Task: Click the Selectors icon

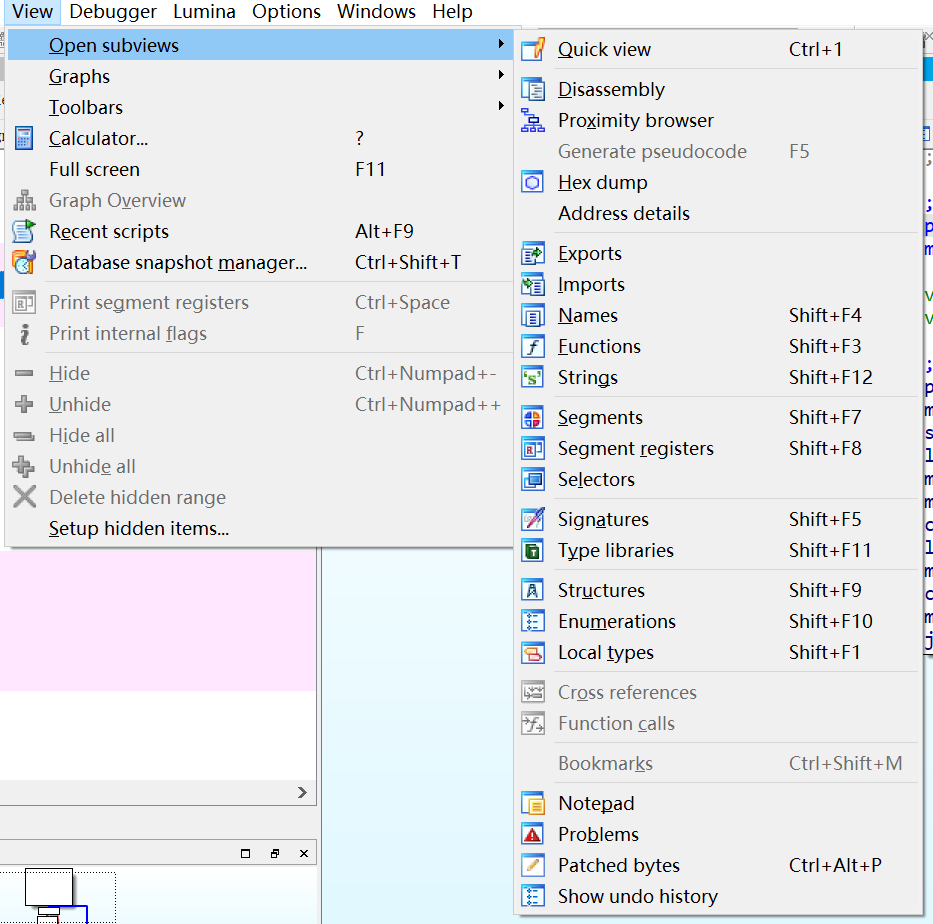Action: pyautogui.click(x=533, y=480)
